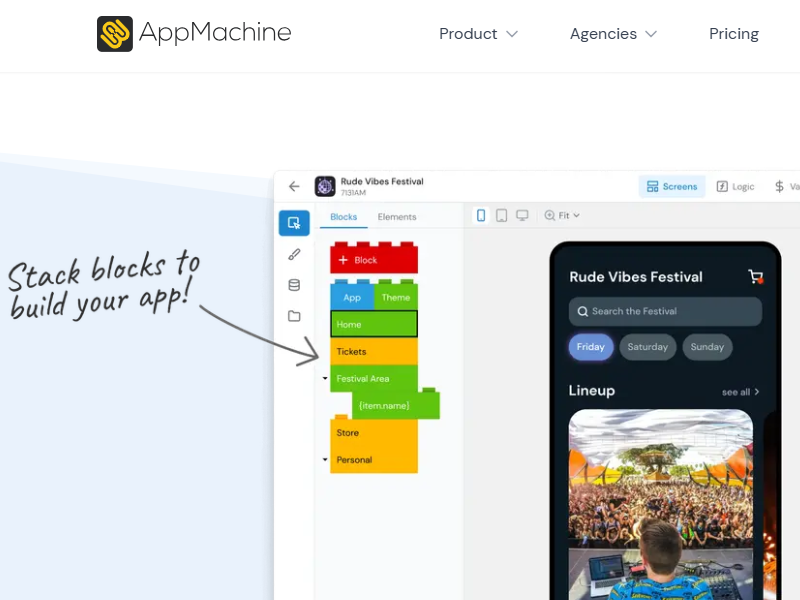Expand the Product menu
This screenshot has height=600, width=800.
[478, 34]
